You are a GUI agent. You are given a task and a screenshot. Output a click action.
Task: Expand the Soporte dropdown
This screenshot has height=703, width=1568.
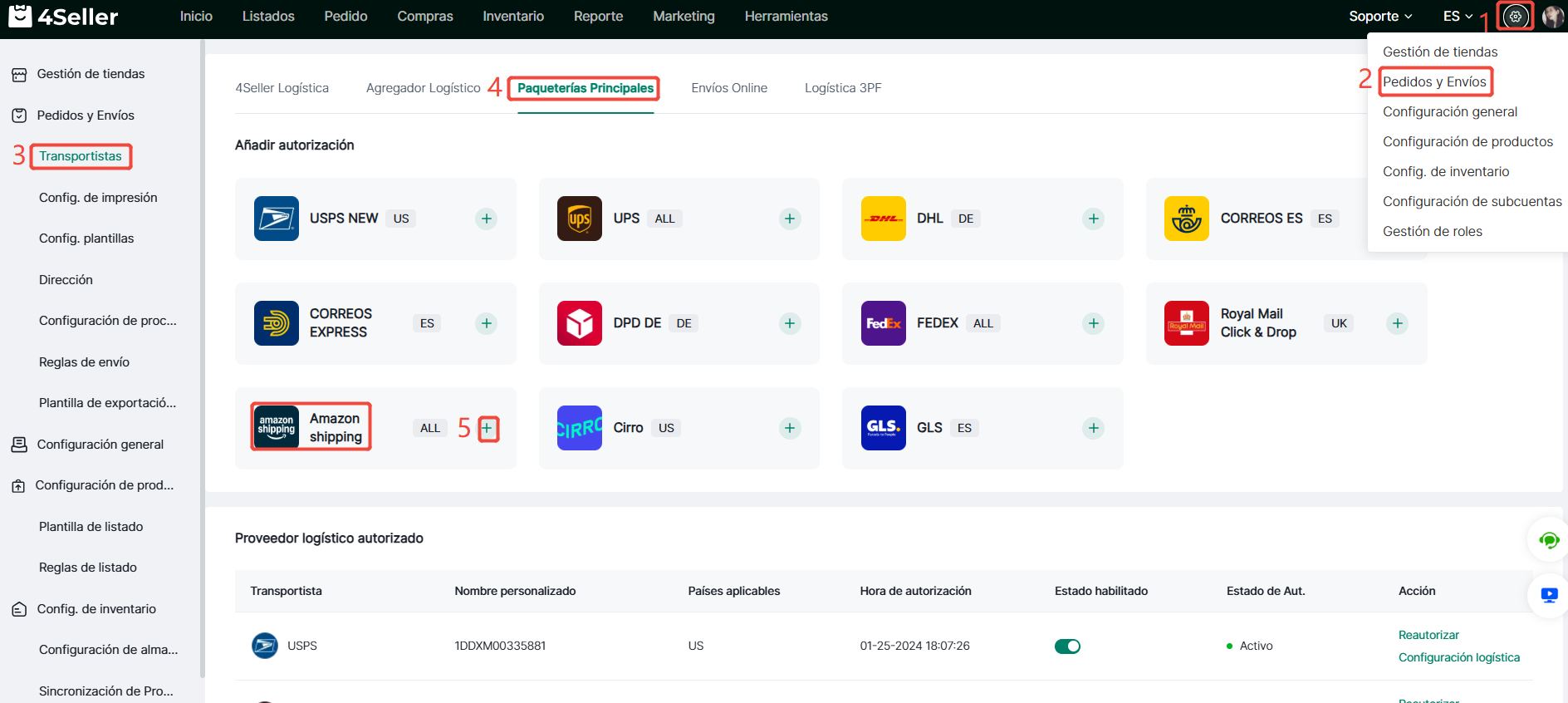(x=1380, y=17)
